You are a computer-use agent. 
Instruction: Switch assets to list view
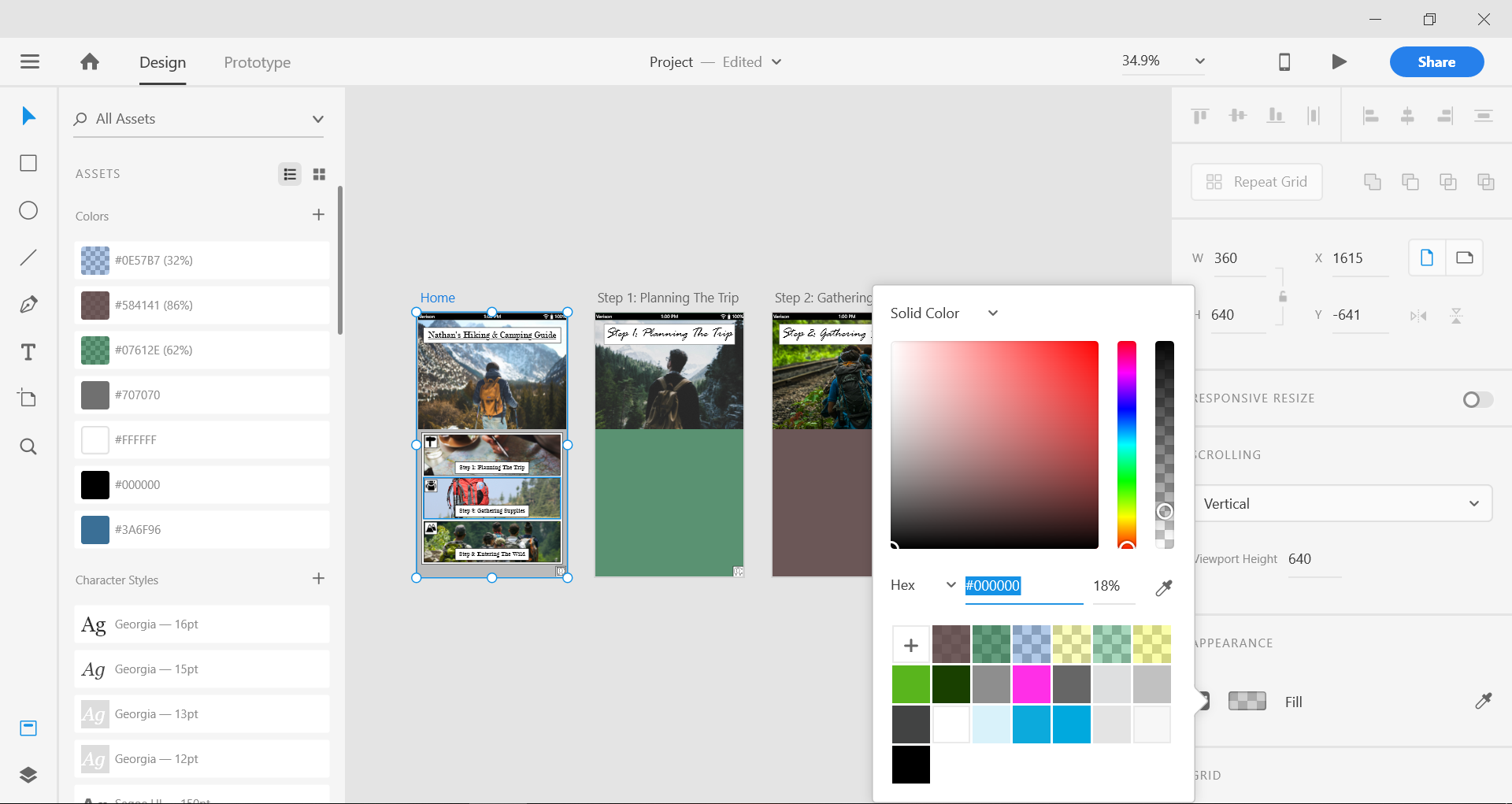point(290,174)
